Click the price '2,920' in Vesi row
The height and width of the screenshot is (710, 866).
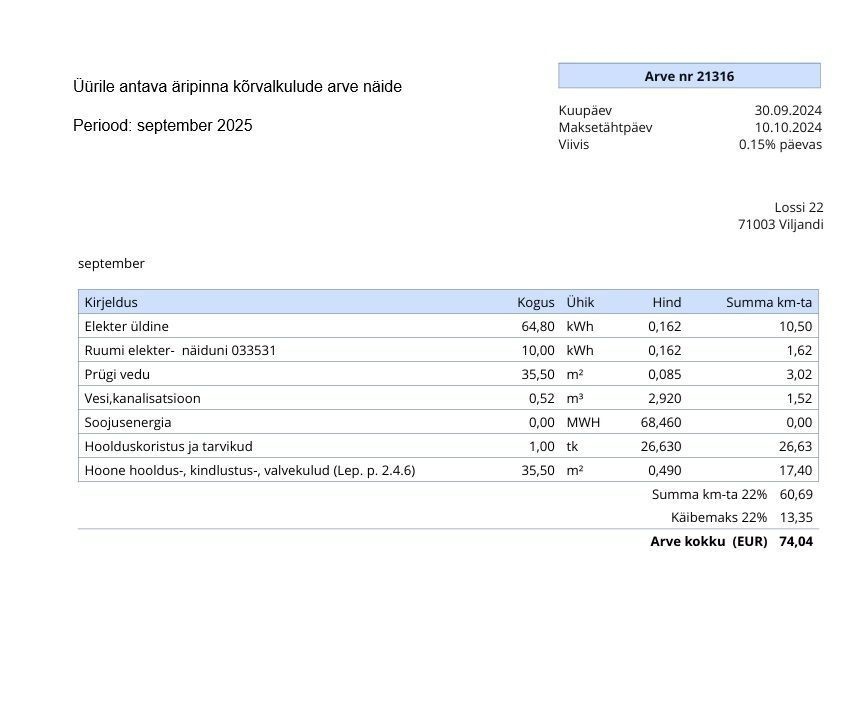664,399
